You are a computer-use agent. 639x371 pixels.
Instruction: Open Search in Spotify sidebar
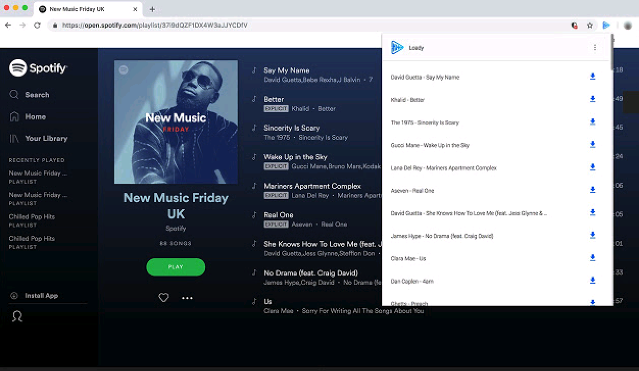point(29,95)
